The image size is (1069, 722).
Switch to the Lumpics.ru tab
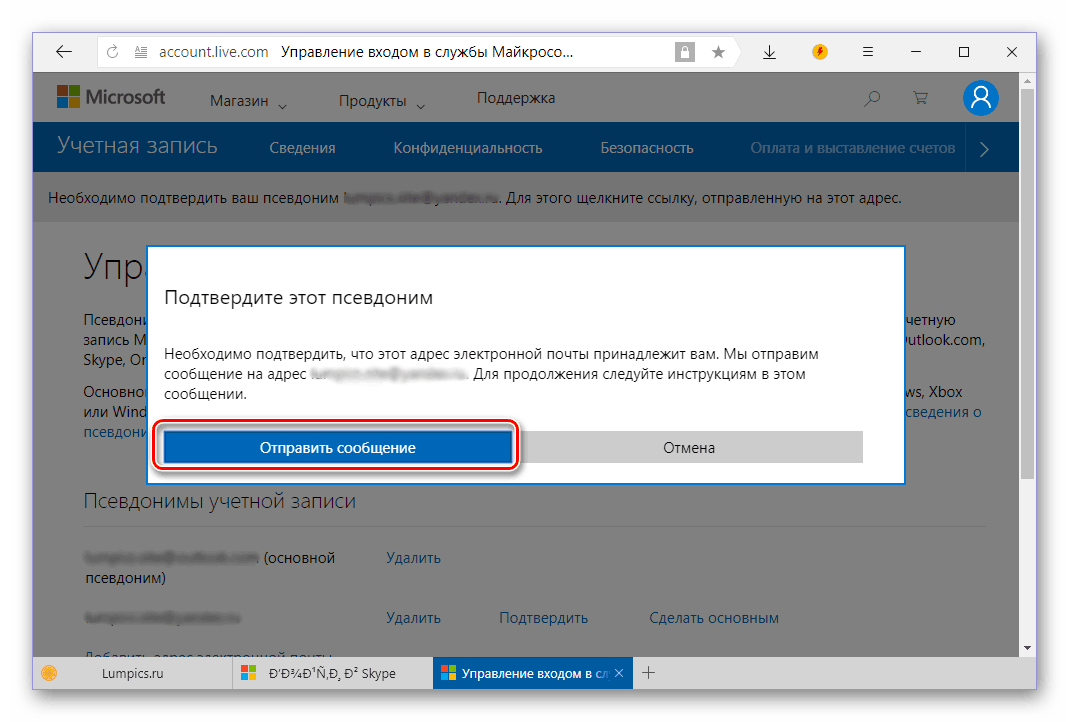pyautogui.click(x=132, y=673)
